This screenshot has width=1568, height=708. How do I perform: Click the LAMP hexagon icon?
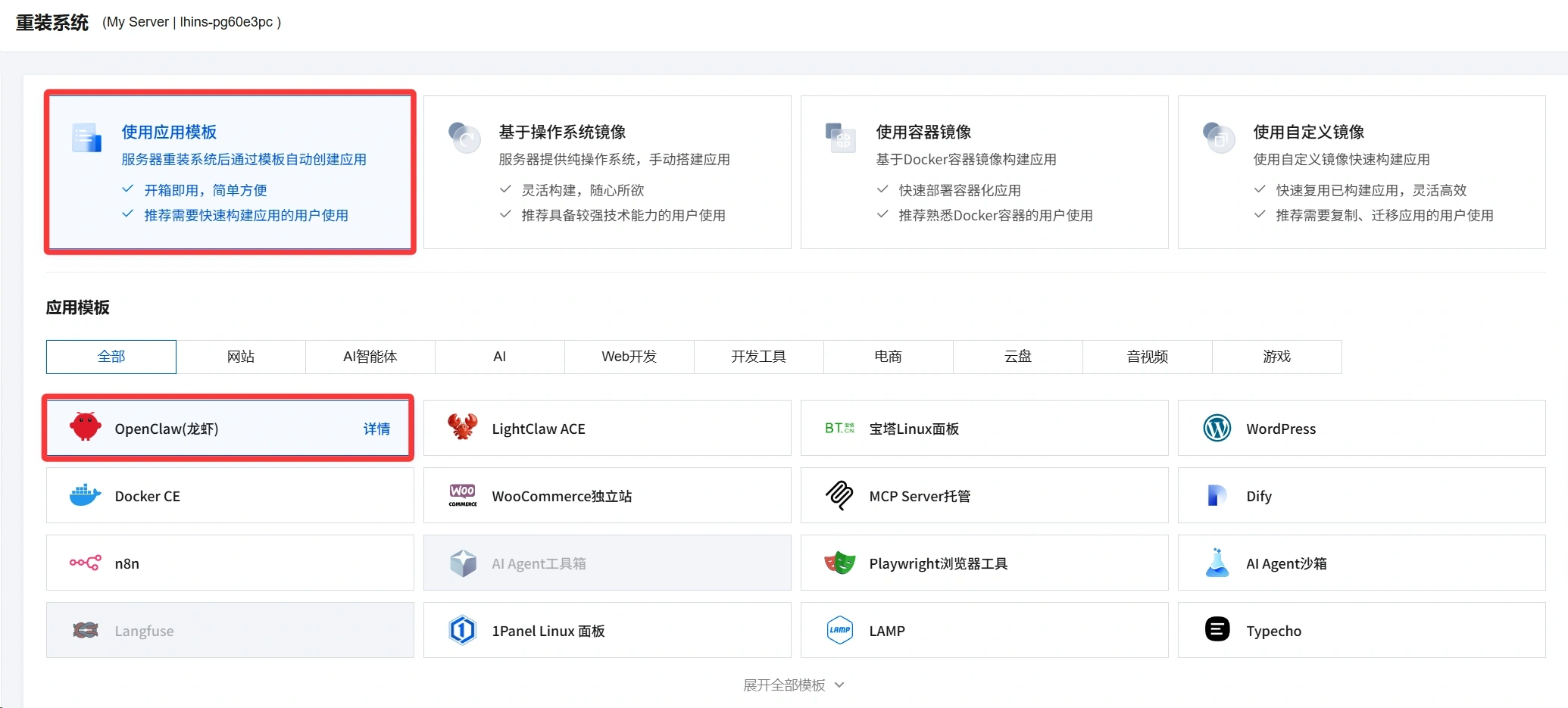pyautogui.click(x=839, y=630)
